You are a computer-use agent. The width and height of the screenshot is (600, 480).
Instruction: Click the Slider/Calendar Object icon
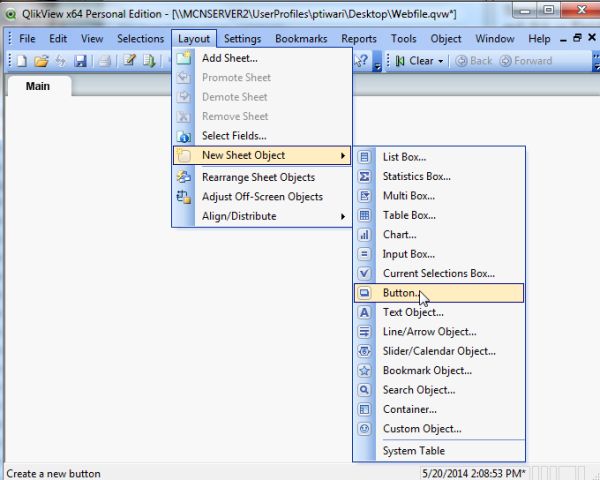pyautogui.click(x=364, y=351)
